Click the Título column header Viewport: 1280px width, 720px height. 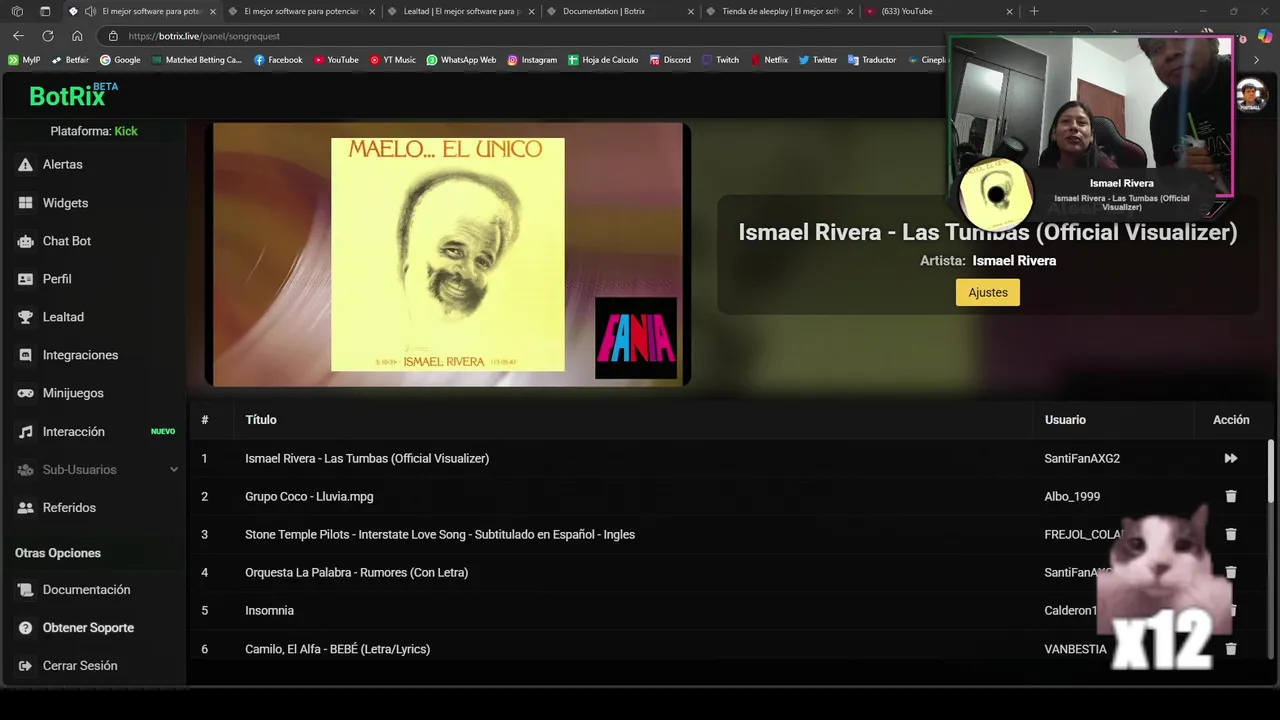[x=261, y=420]
